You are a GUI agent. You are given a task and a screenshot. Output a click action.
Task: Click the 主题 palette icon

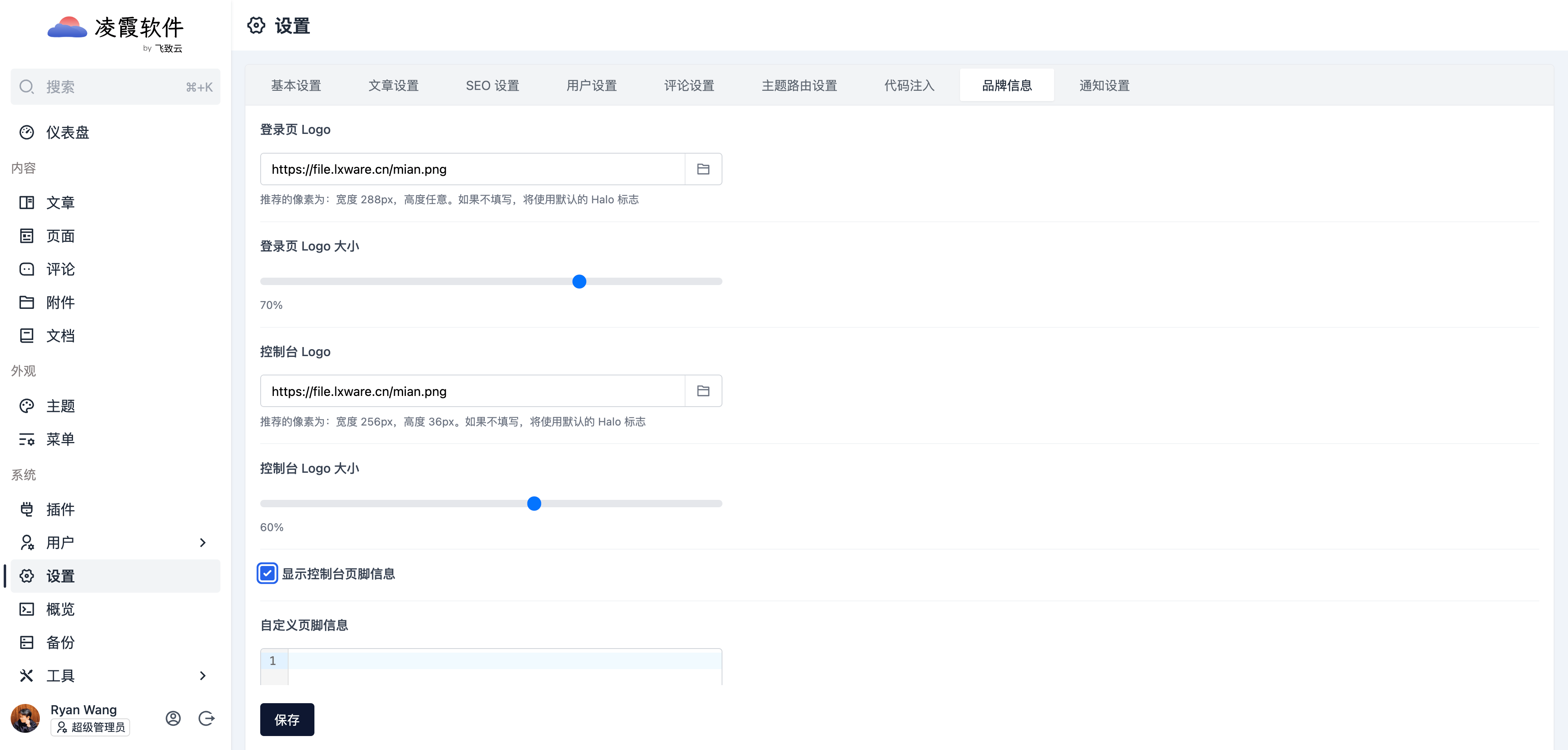point(27,406)
